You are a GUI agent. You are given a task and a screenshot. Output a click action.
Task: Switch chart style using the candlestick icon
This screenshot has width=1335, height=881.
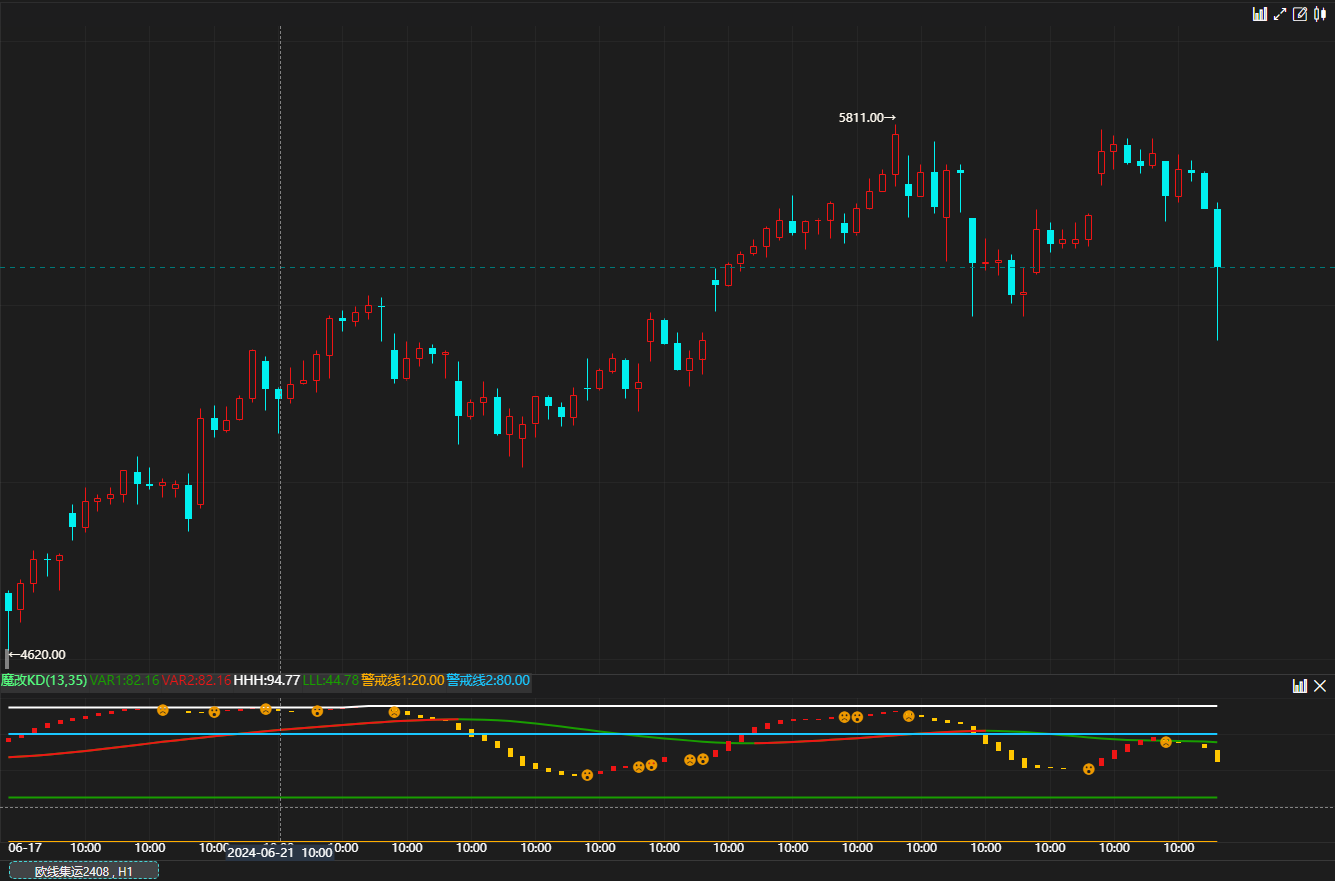tap(1320, 14)
